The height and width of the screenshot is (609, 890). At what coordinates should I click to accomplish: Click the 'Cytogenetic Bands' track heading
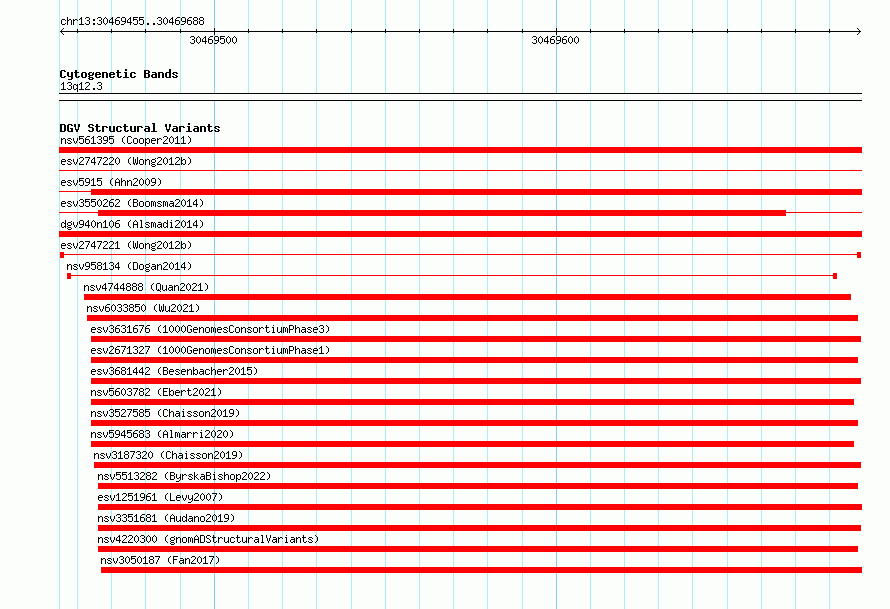[119, 74]
